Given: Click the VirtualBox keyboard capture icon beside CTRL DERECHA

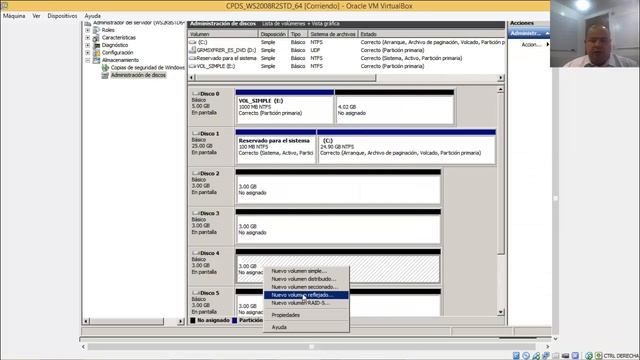Looking at the screenshot, I should point(598,356).
